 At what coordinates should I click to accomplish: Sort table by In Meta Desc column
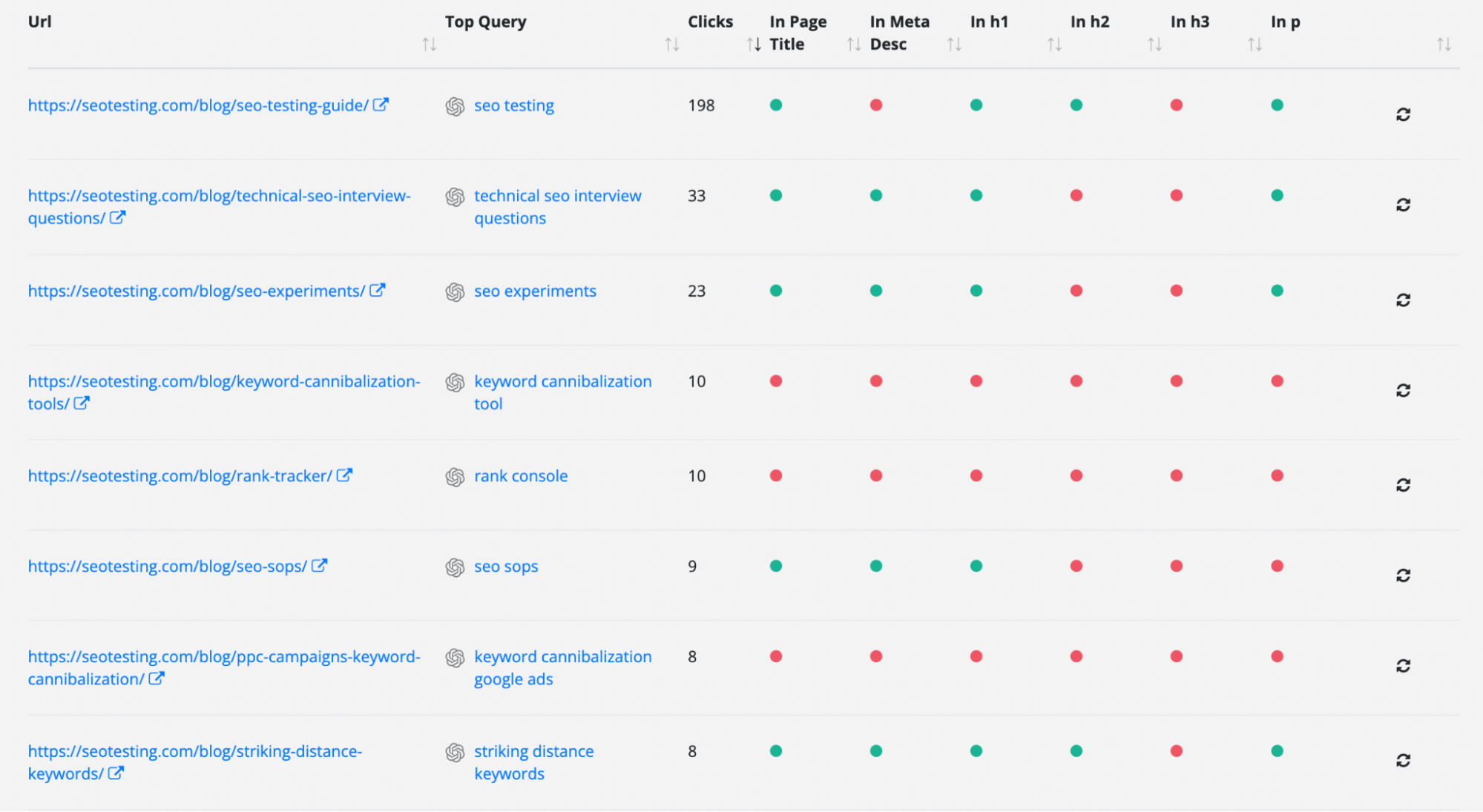click(954, 44)
